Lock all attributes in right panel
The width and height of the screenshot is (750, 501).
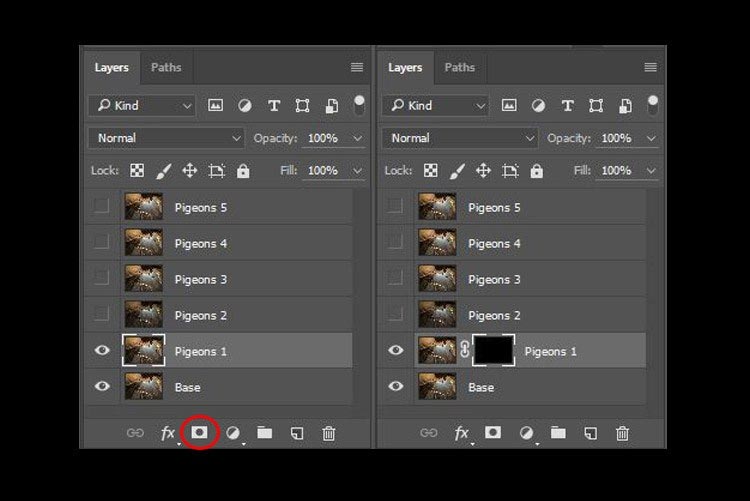tap(537, 170)
